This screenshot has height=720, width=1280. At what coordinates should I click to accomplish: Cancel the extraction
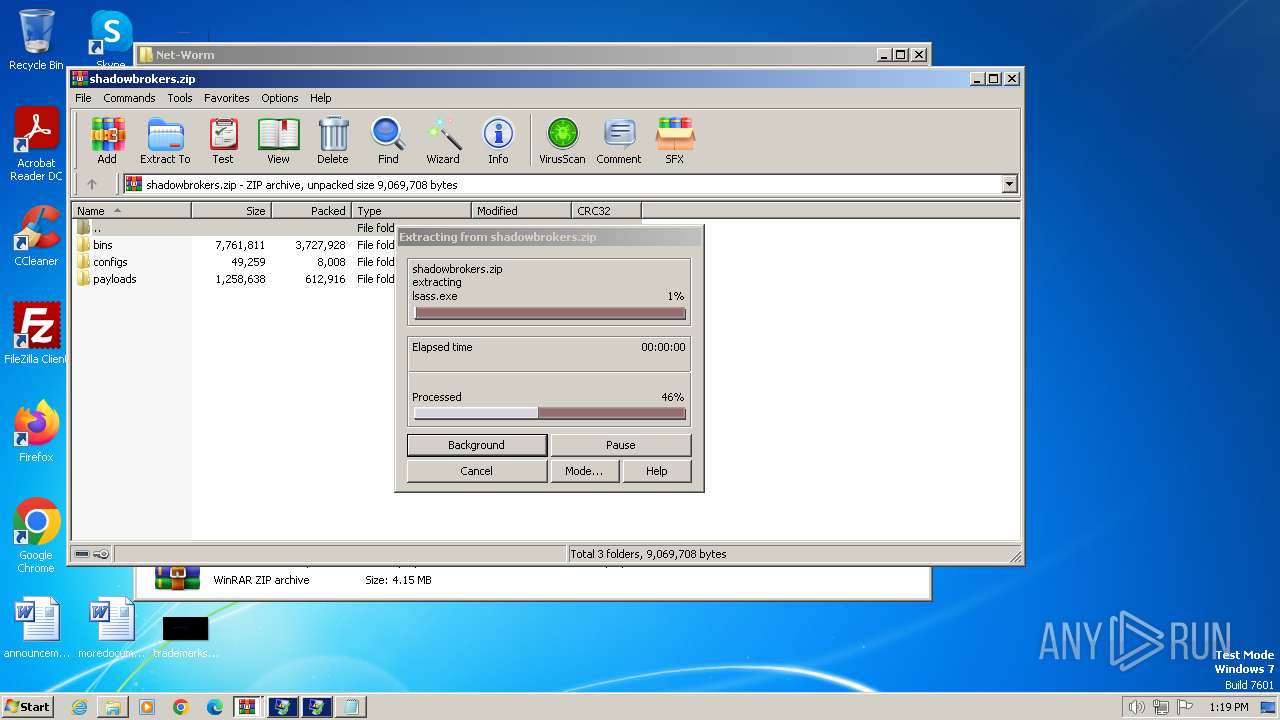click(477, 471)
